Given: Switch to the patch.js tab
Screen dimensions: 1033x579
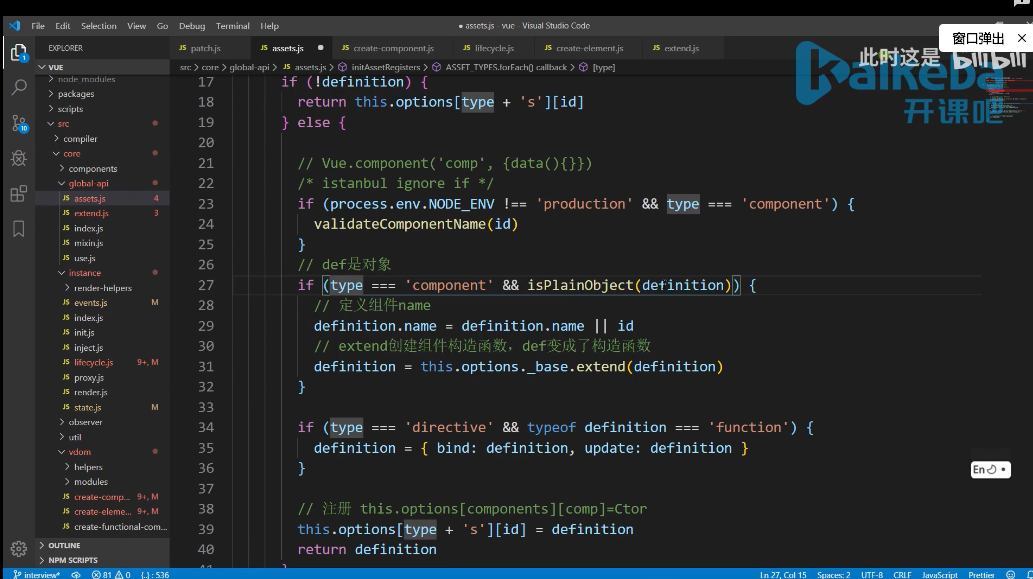Looking at the screenshot, I should pos(210,48).
